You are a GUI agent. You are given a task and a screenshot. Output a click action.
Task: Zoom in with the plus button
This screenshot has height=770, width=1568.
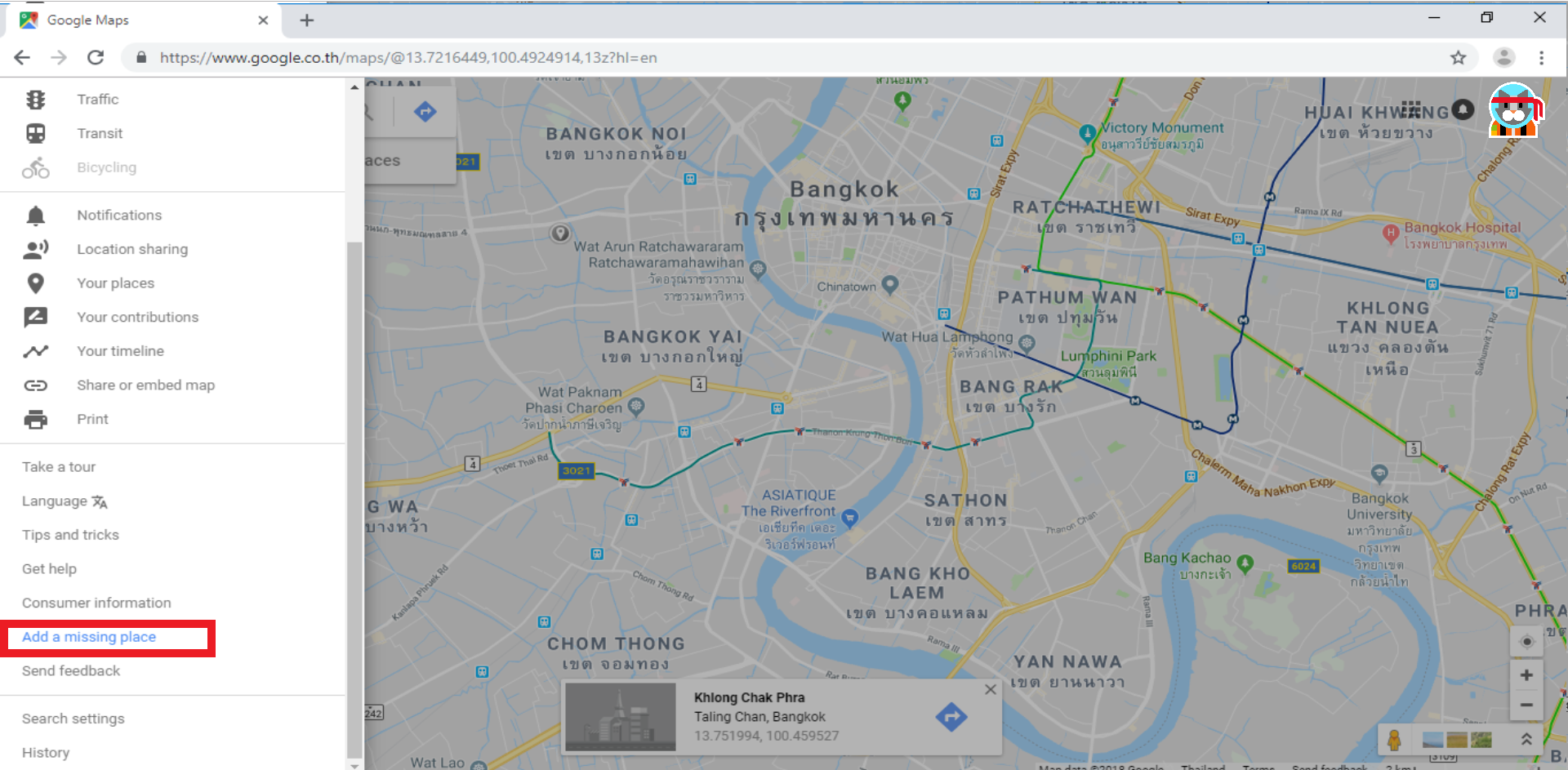1526,675
